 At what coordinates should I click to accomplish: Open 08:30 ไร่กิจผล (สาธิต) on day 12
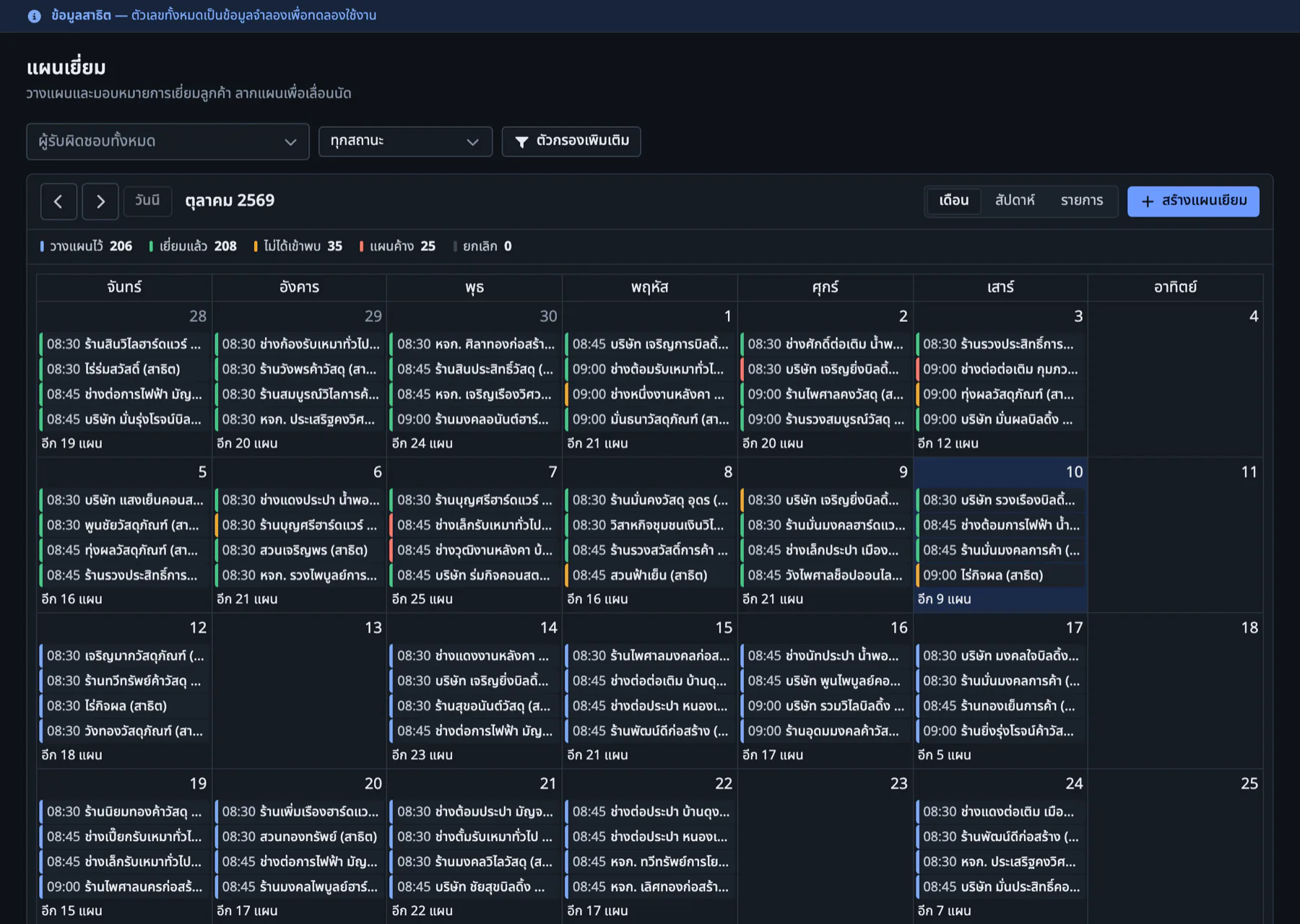pyautogui.click(x=124, y=706)
